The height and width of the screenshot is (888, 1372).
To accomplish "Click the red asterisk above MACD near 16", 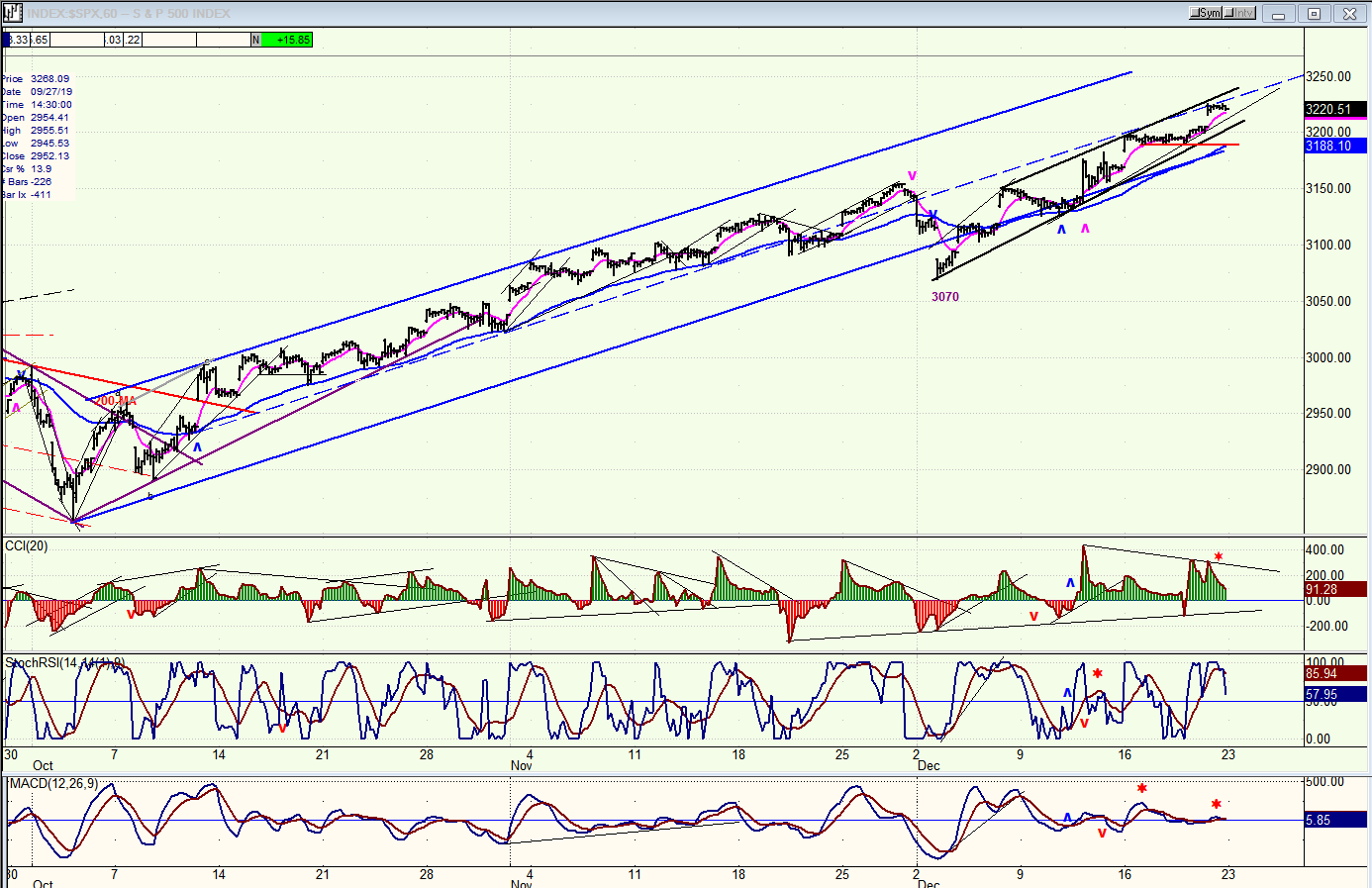I will coord(1142,789).
